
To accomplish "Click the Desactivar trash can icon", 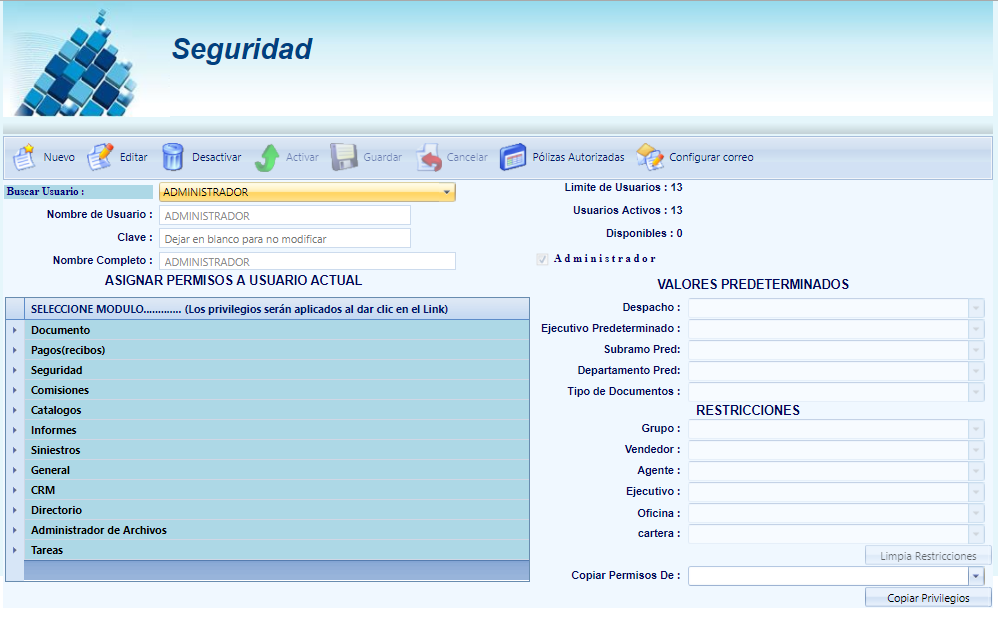I will [173, 157].
